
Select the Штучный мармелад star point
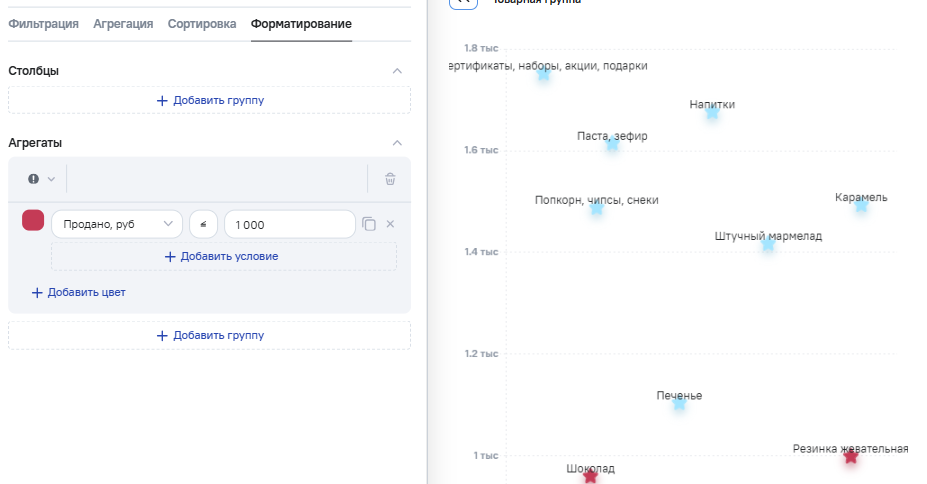(x=768, y=244)
